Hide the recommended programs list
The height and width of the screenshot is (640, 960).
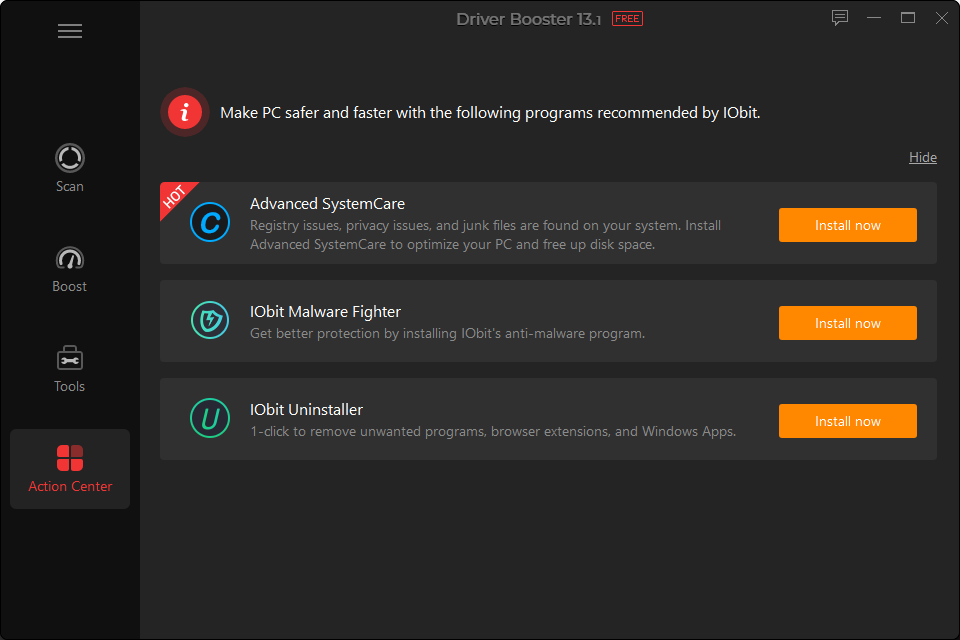coord(922,157)
